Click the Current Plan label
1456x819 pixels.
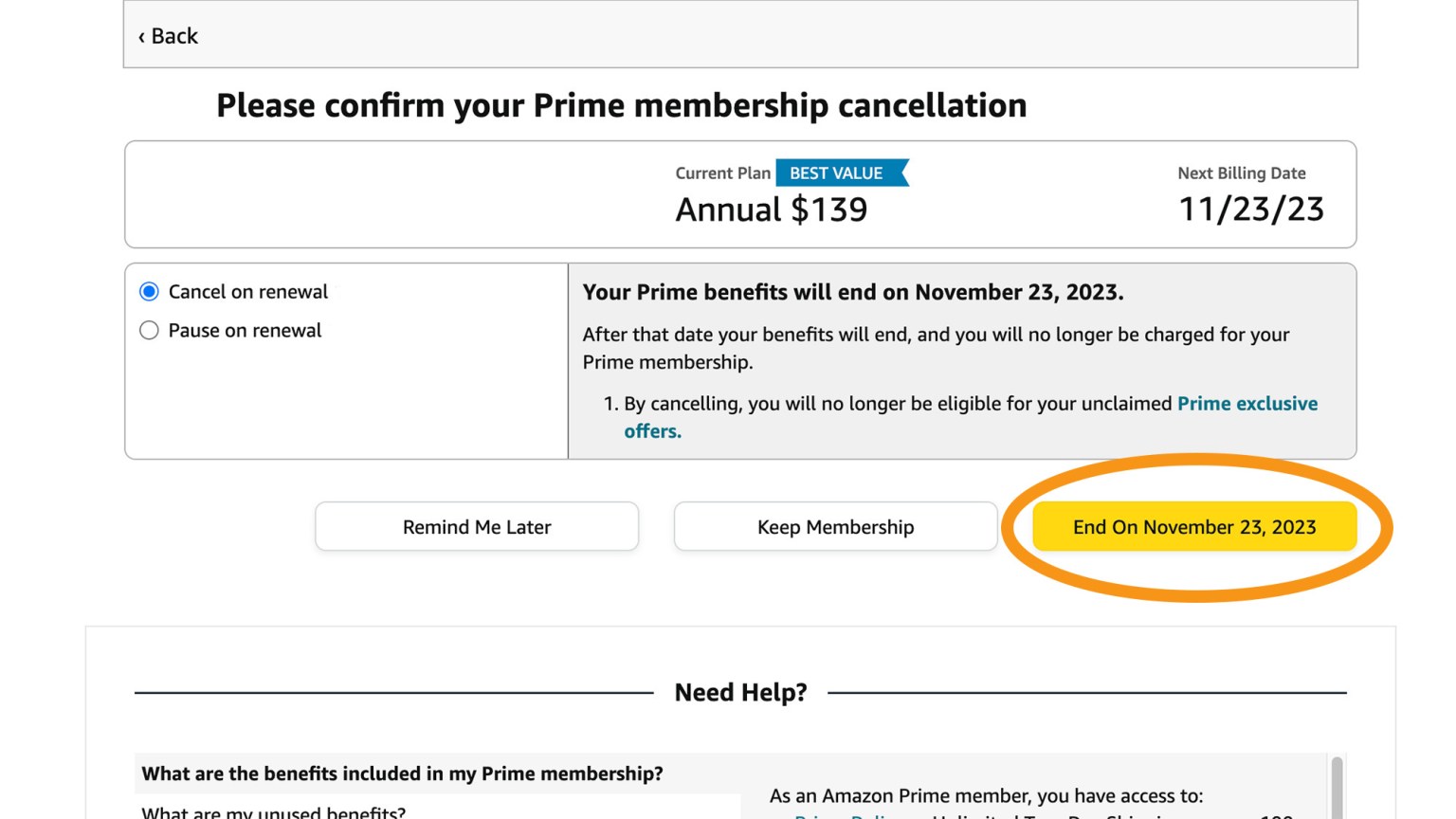[x=722, y=173]
